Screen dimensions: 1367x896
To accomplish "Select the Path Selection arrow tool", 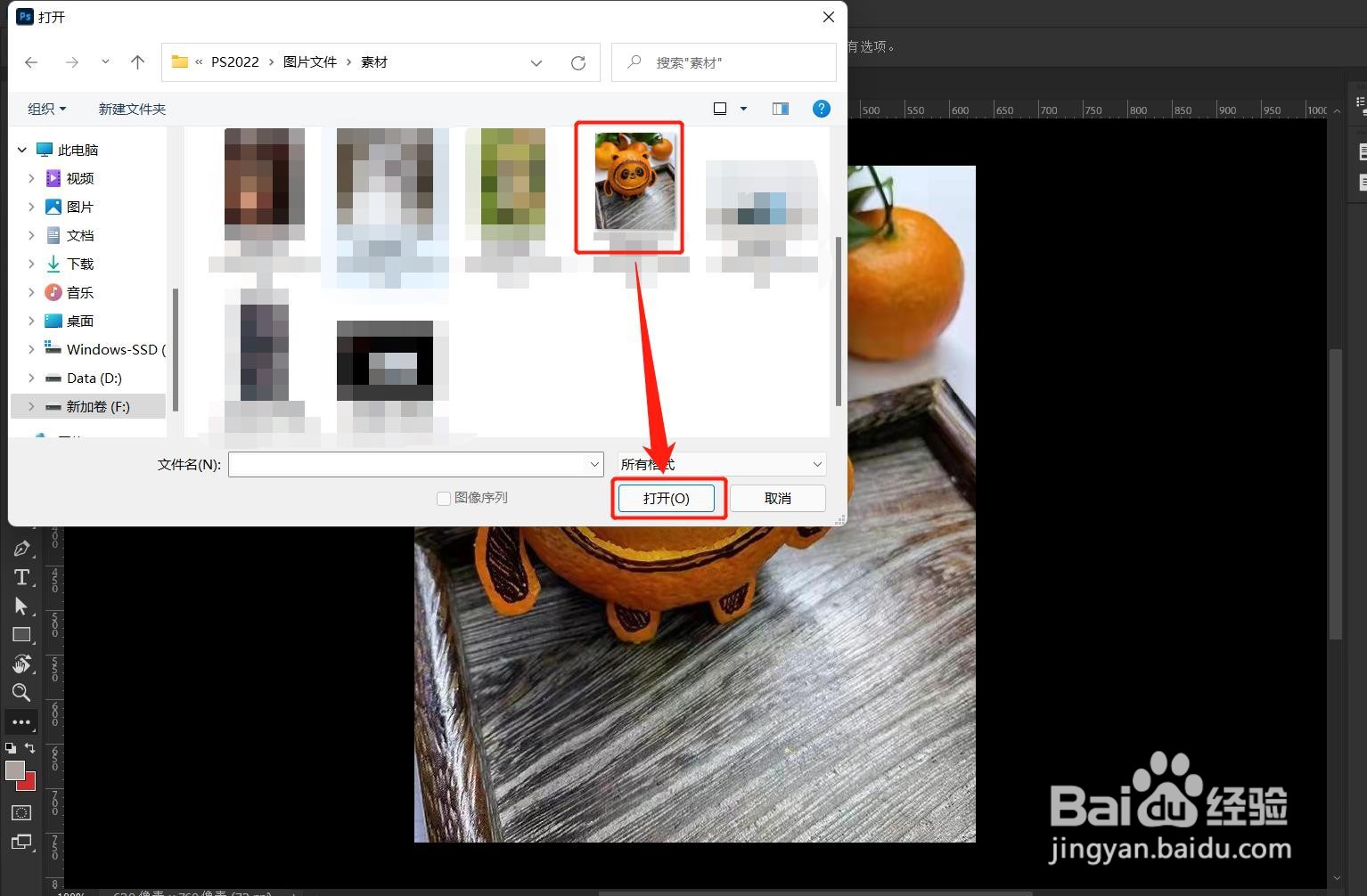I will click(21, 606).
